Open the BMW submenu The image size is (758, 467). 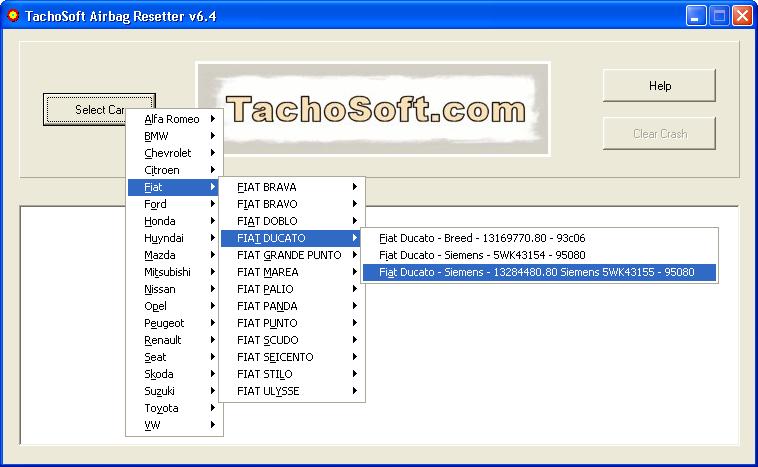(173, 136)
